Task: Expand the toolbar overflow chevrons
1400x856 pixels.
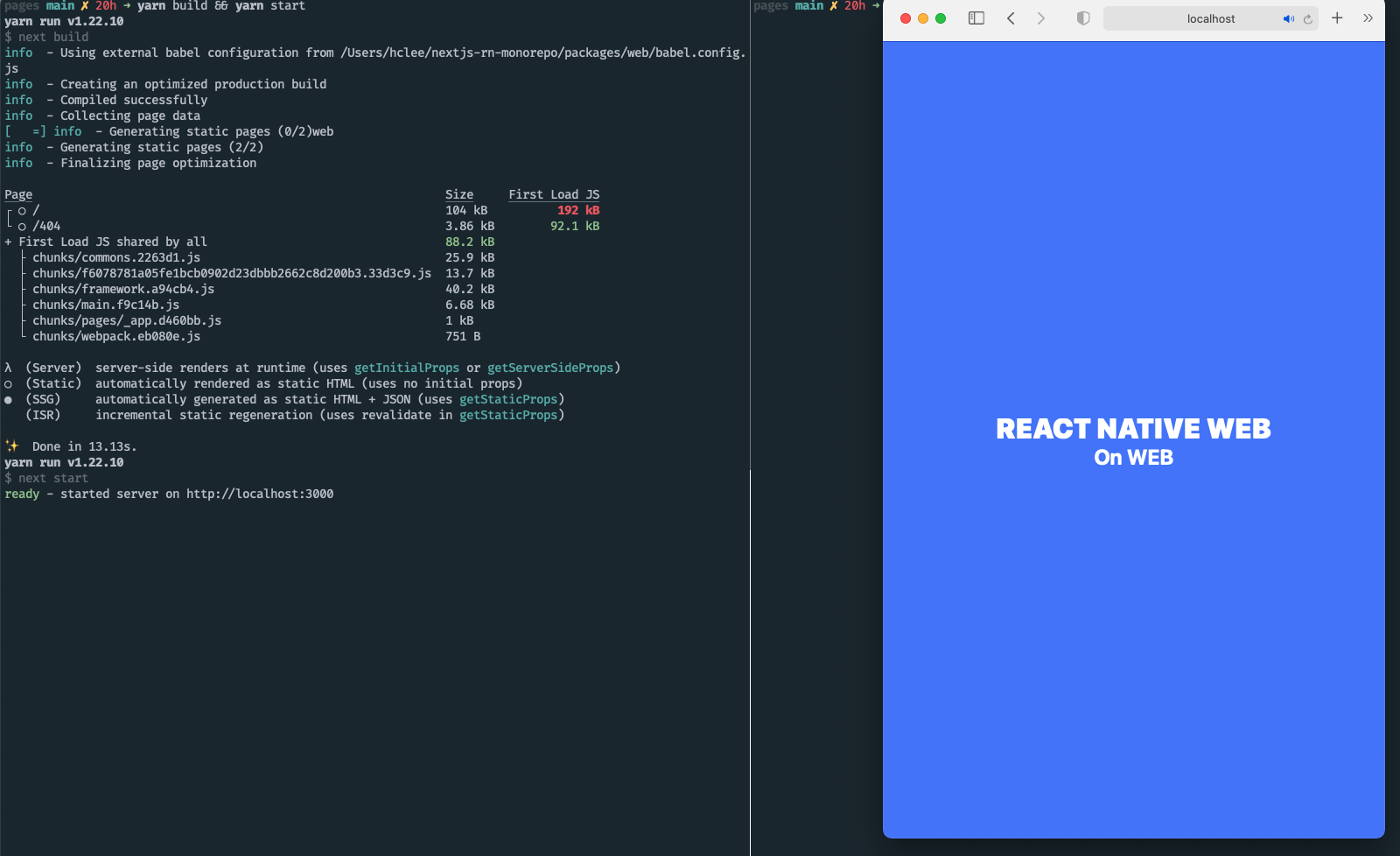Action: point(1368,18)
